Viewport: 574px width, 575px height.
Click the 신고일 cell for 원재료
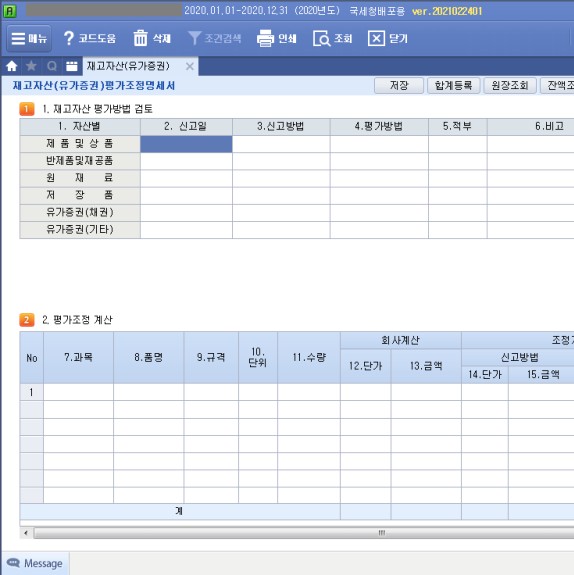[x=186, y=178]
